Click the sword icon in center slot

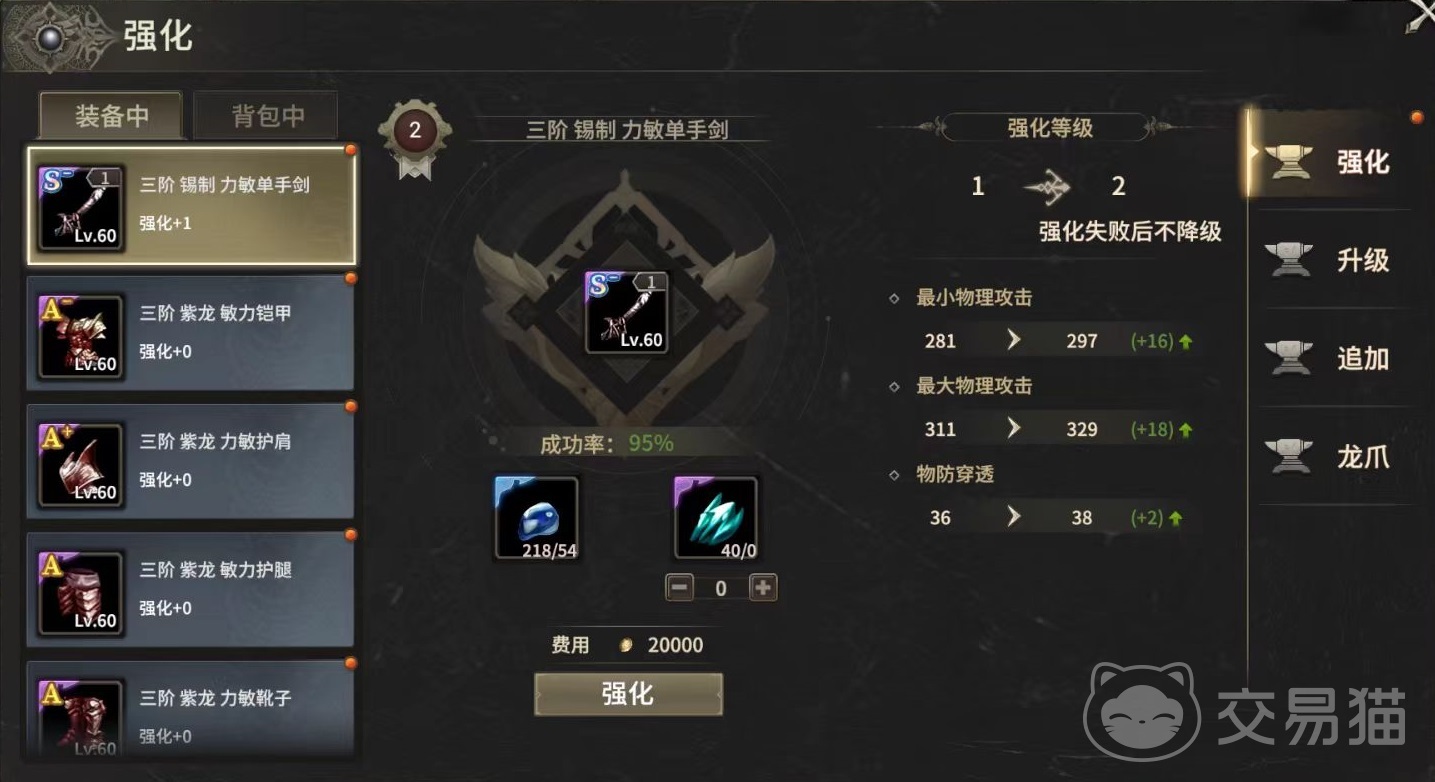point(626,312)
